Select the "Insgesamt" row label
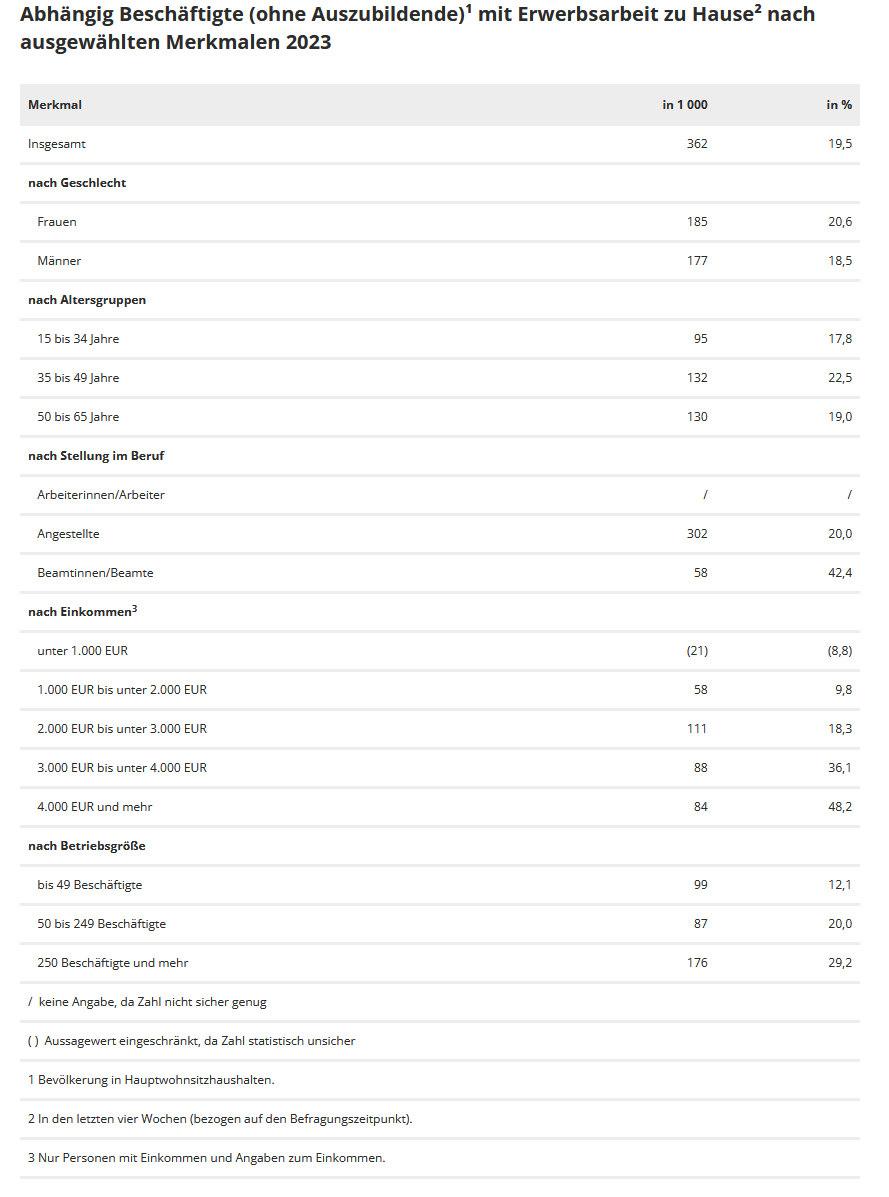Viewport: 889px width, 1197px height. [57, 144]
